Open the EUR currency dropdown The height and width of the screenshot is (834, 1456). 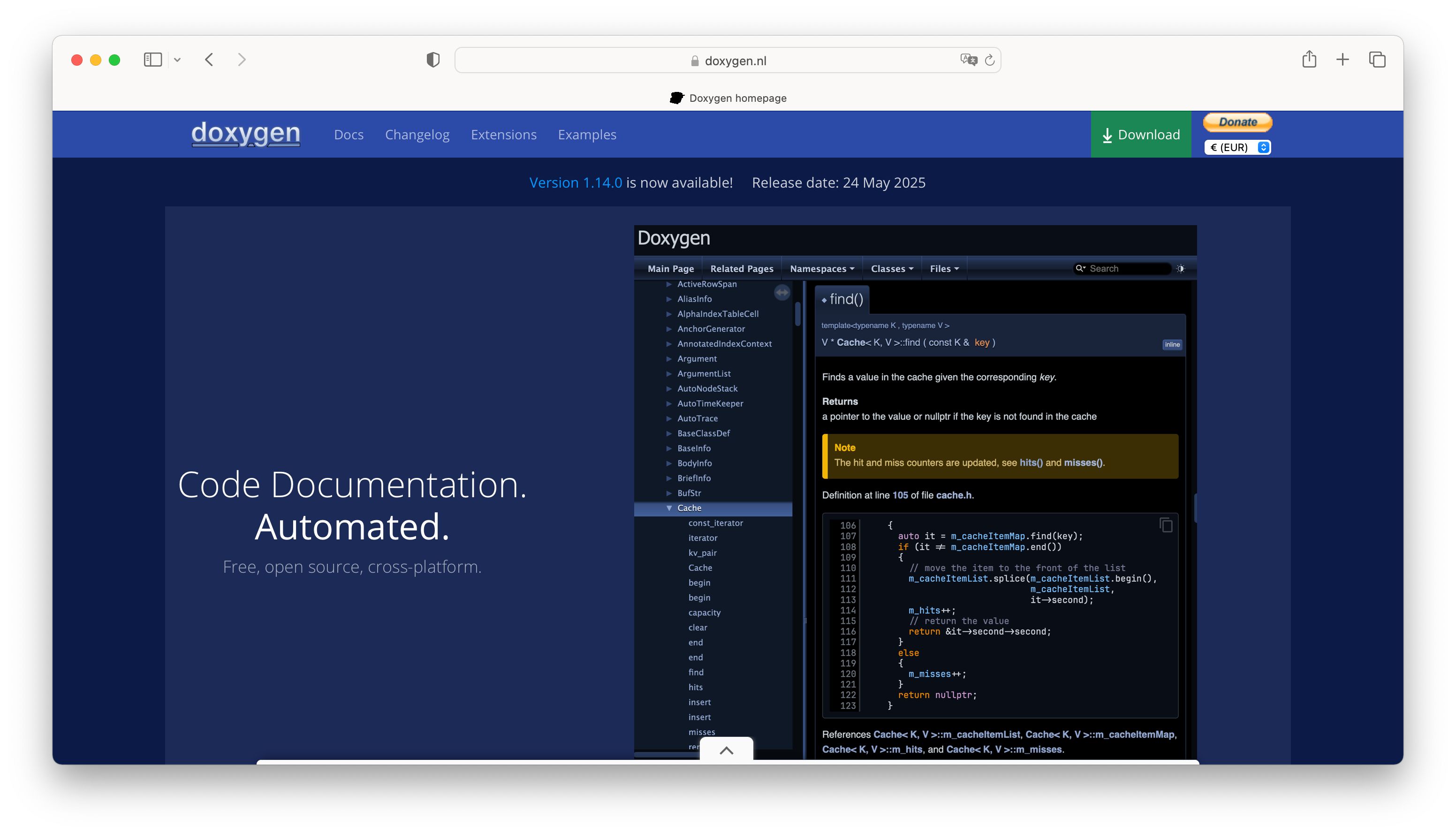(x=1237, y=147)
